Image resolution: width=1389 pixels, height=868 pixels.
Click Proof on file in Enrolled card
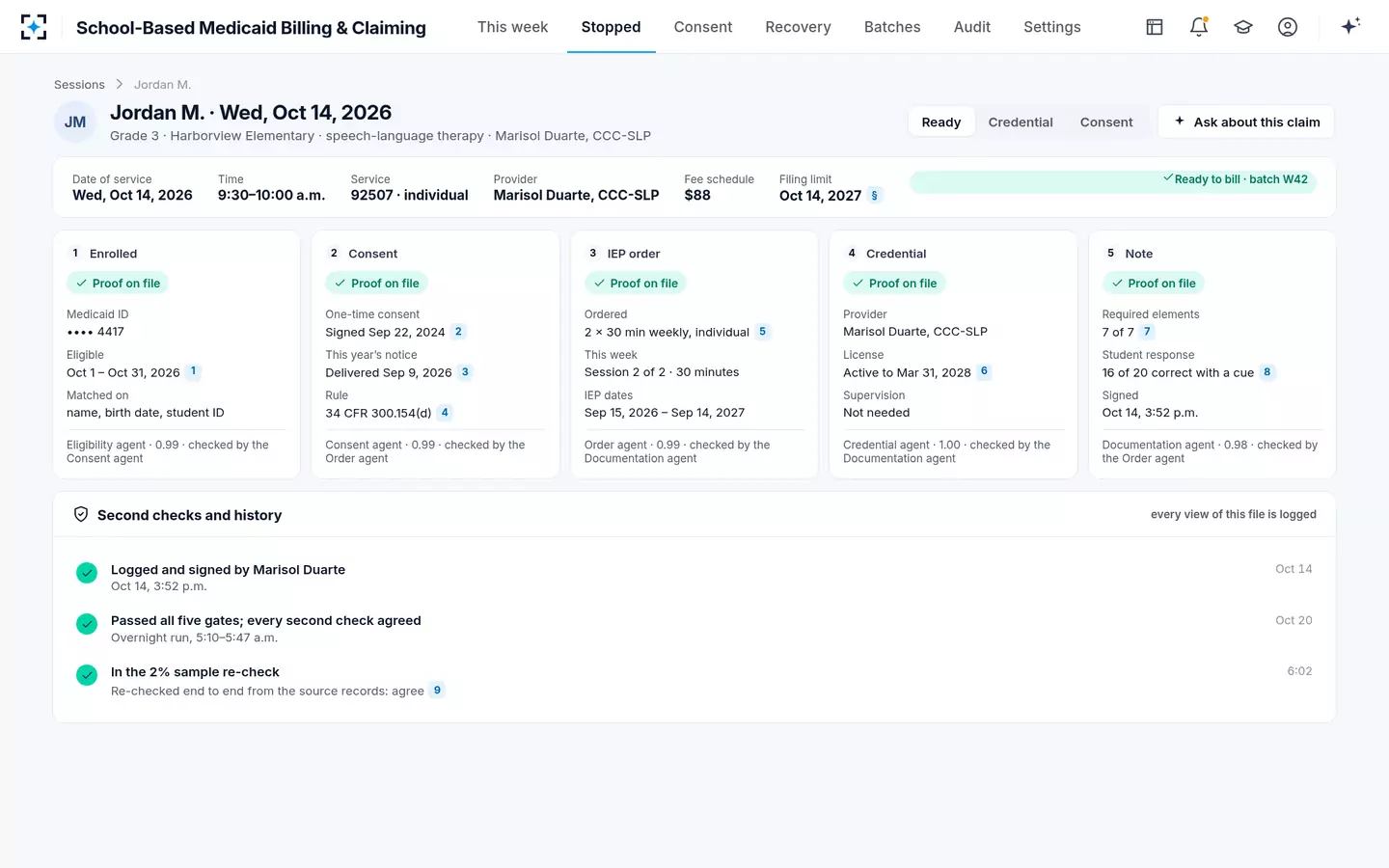click(x=118, y=284)
